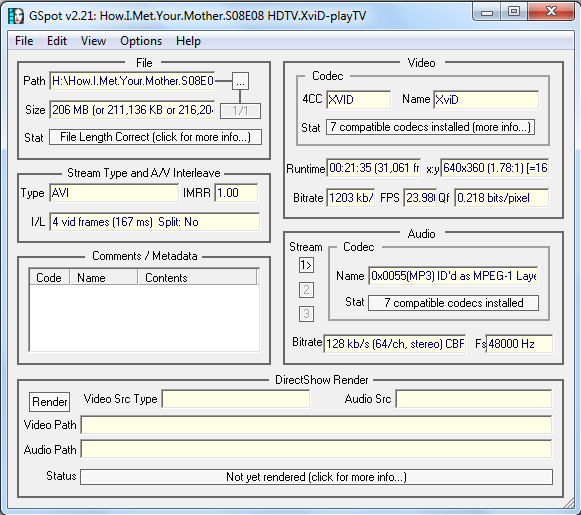Click the Qf field 0.218 bits/pixel
The height and width of the screenshot is (515, 581).
[502, 198]
